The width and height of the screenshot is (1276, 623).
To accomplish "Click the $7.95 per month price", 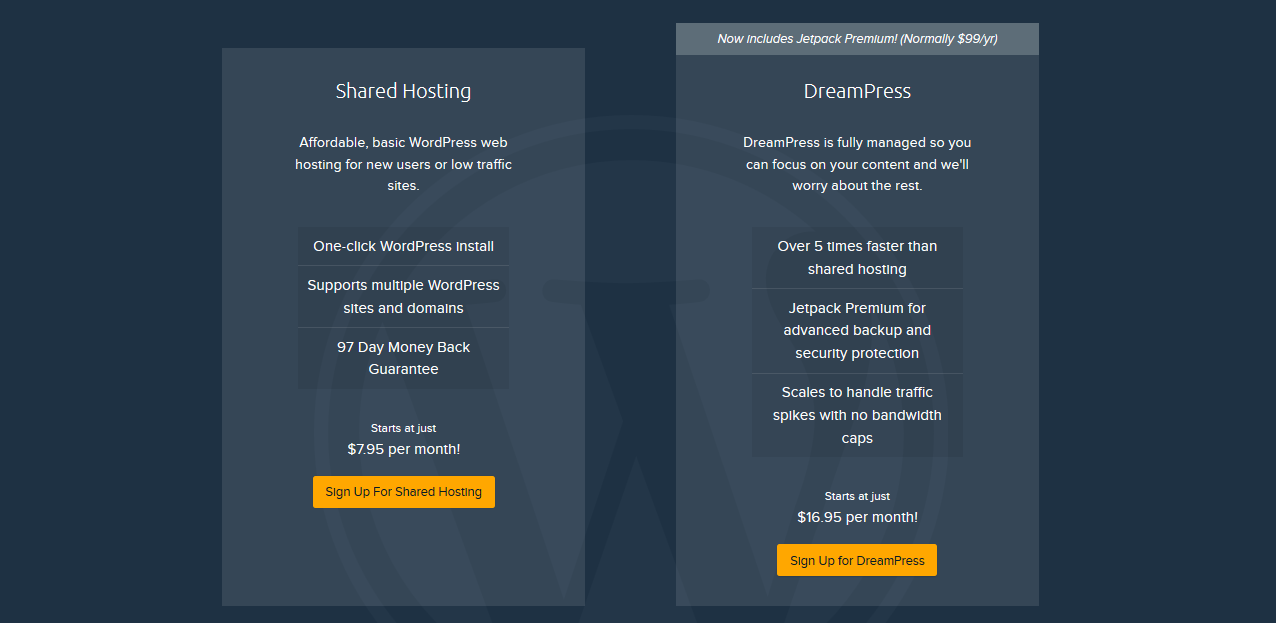I will click(404, 449).
